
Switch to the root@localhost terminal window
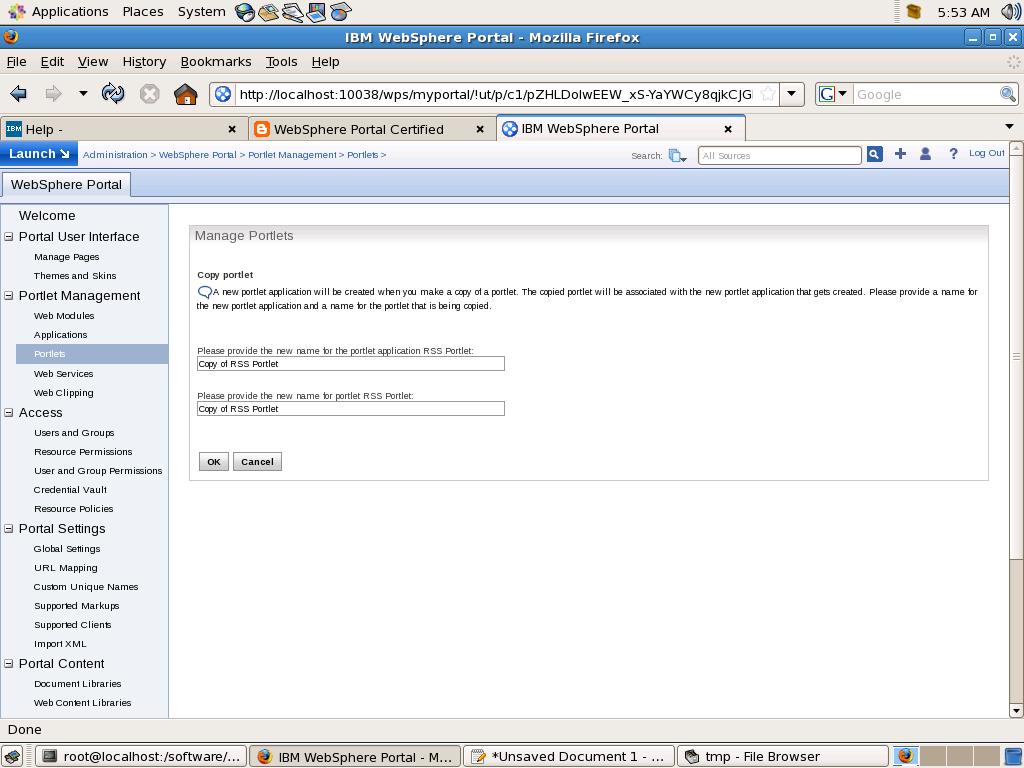click(141, 756)
